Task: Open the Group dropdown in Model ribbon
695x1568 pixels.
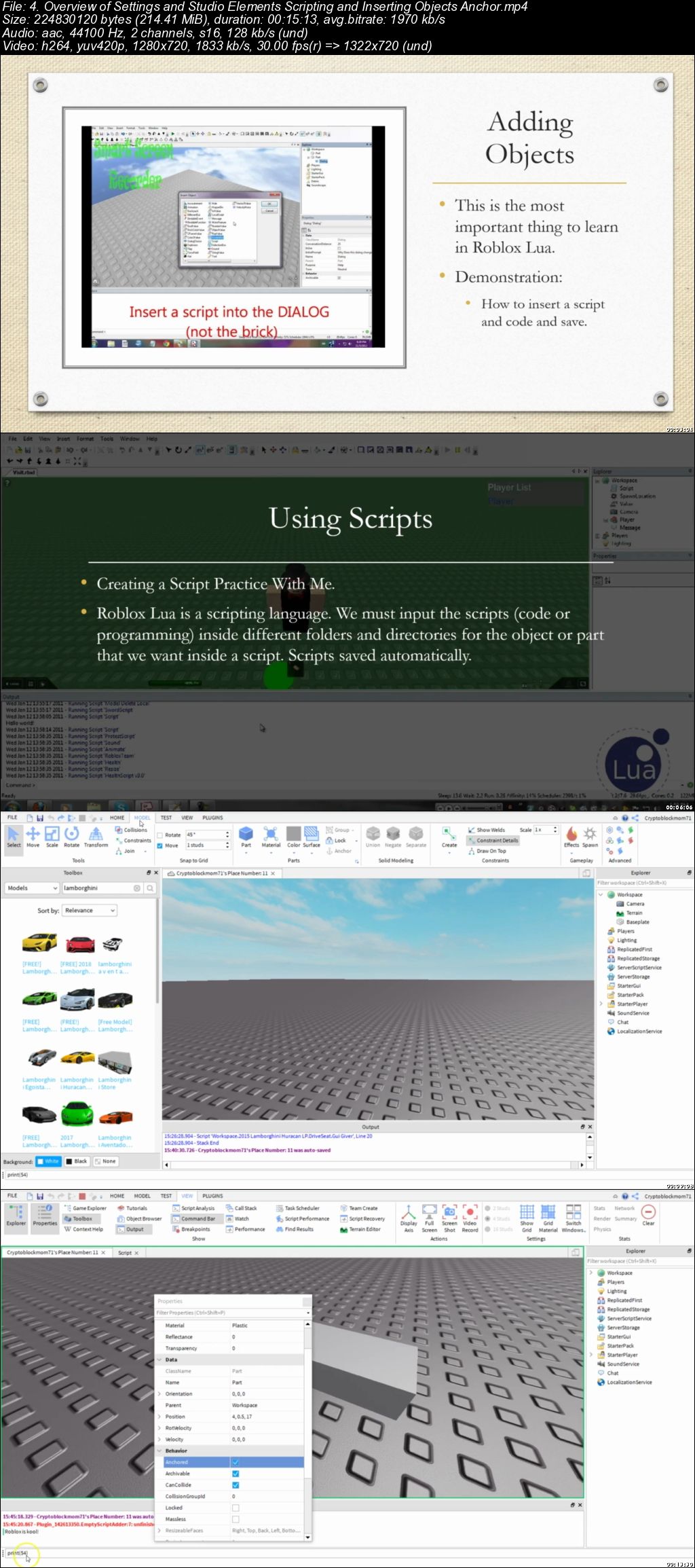Action: tap(341, 830)
